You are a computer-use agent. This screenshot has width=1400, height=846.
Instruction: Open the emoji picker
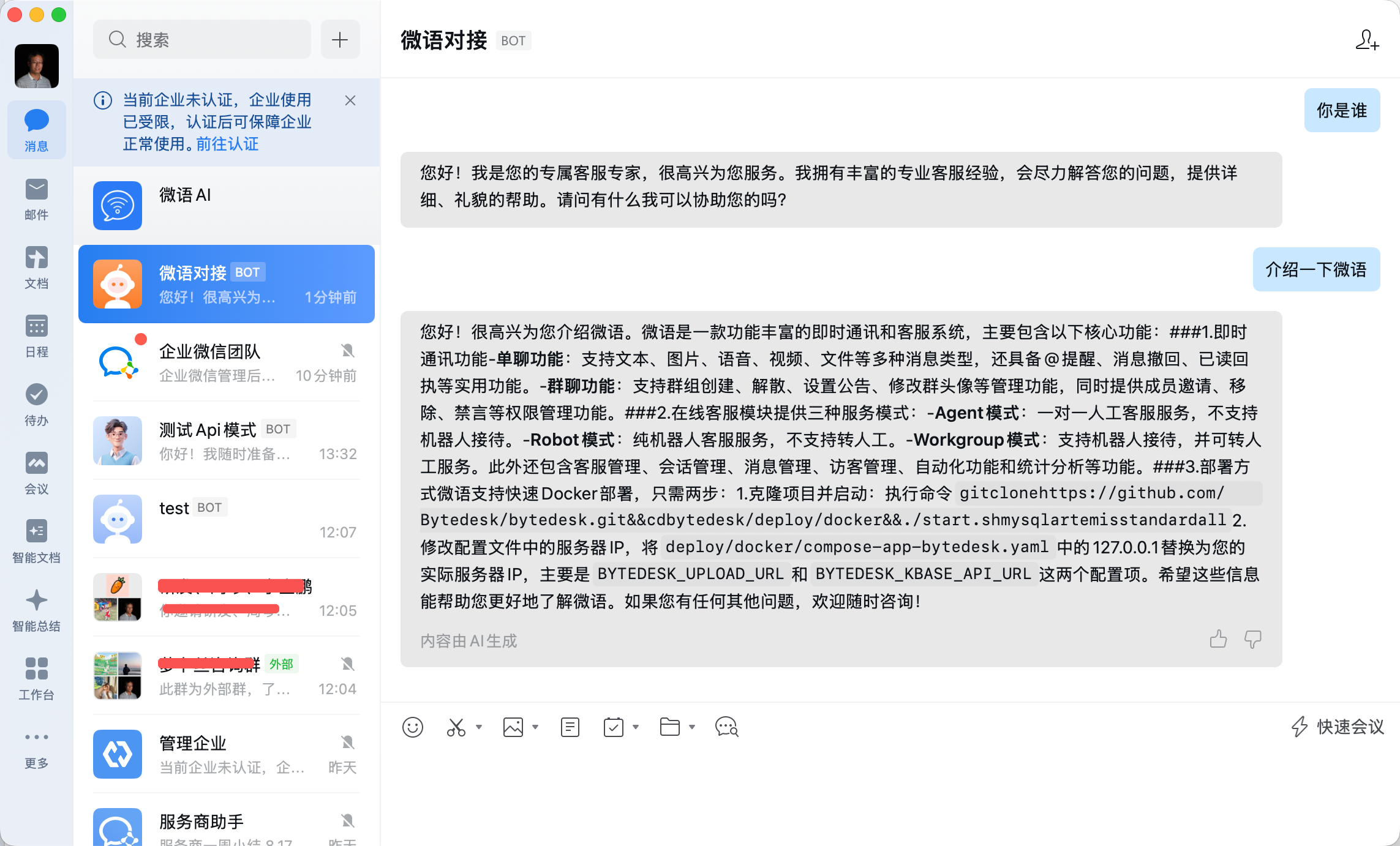(413, 727)
